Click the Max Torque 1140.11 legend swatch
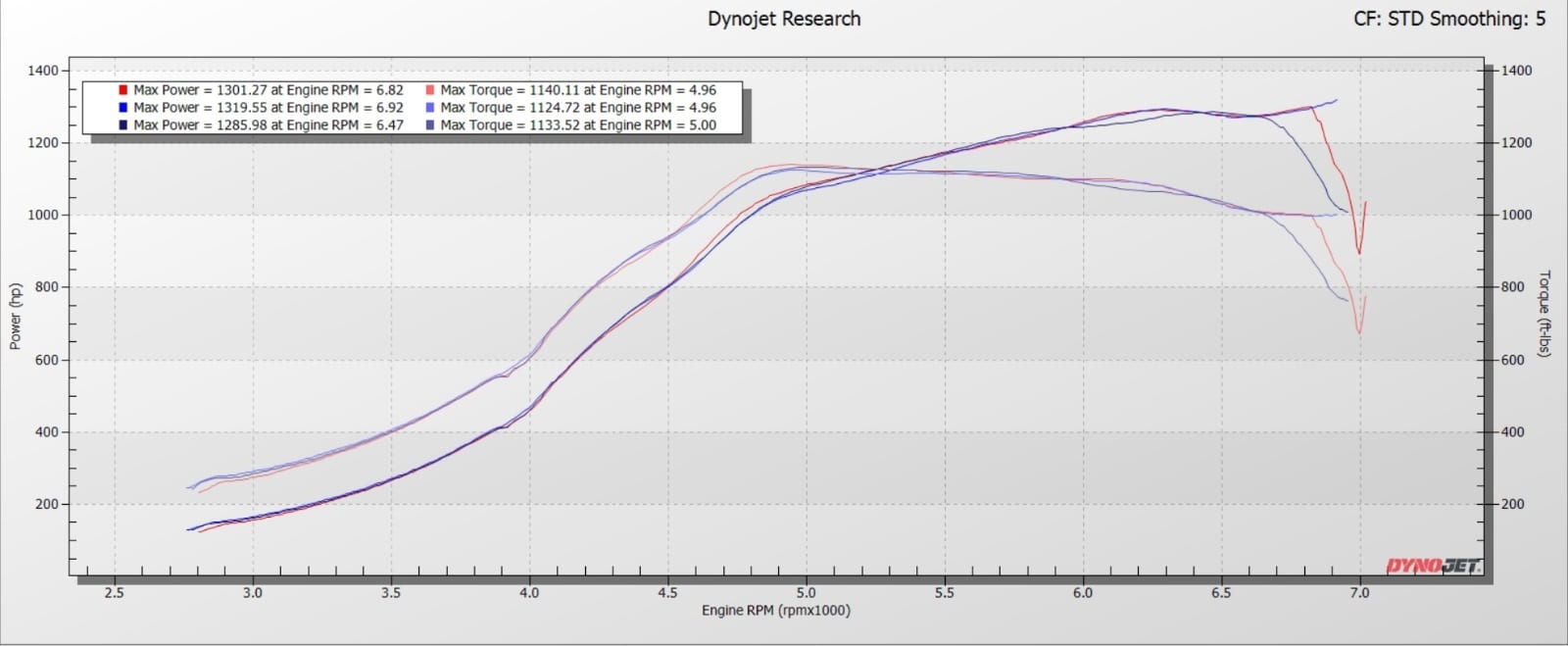The width and height of the screenshot is (1568, 646). click(430, 90)
